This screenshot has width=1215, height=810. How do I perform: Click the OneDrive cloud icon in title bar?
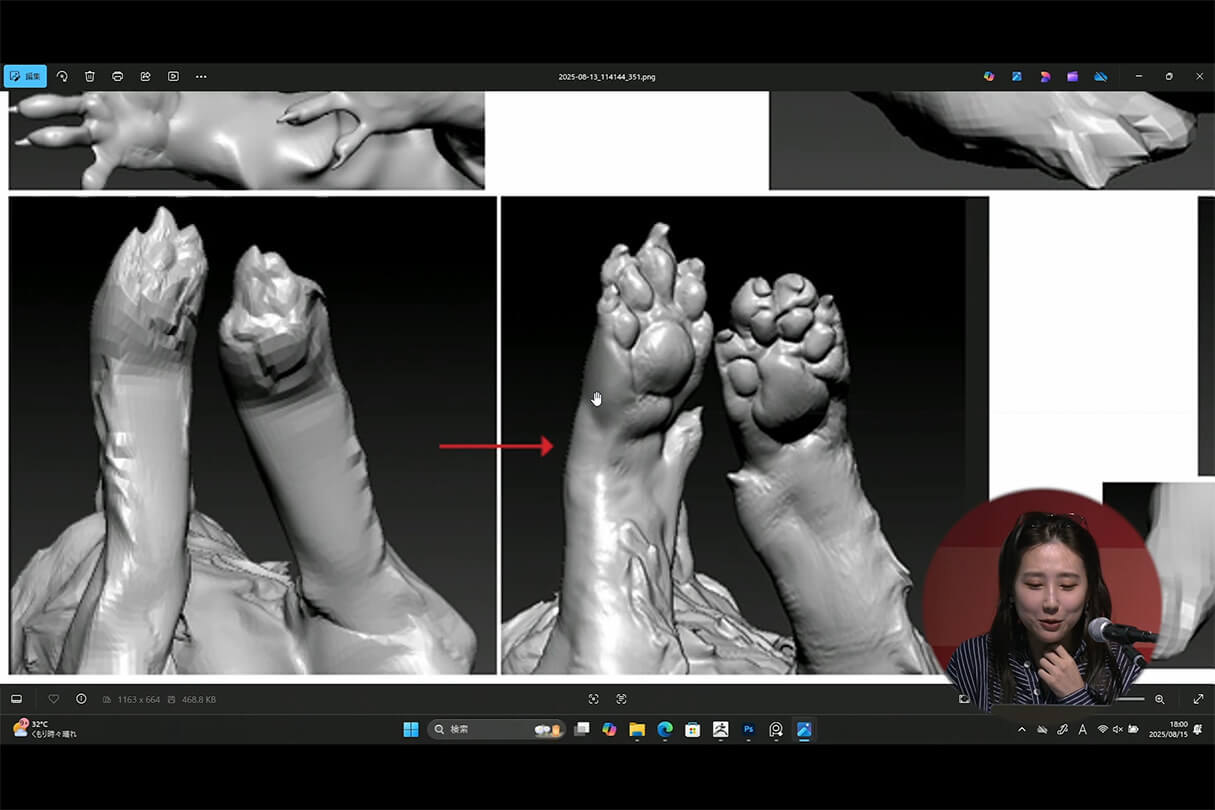[1100, 76]
